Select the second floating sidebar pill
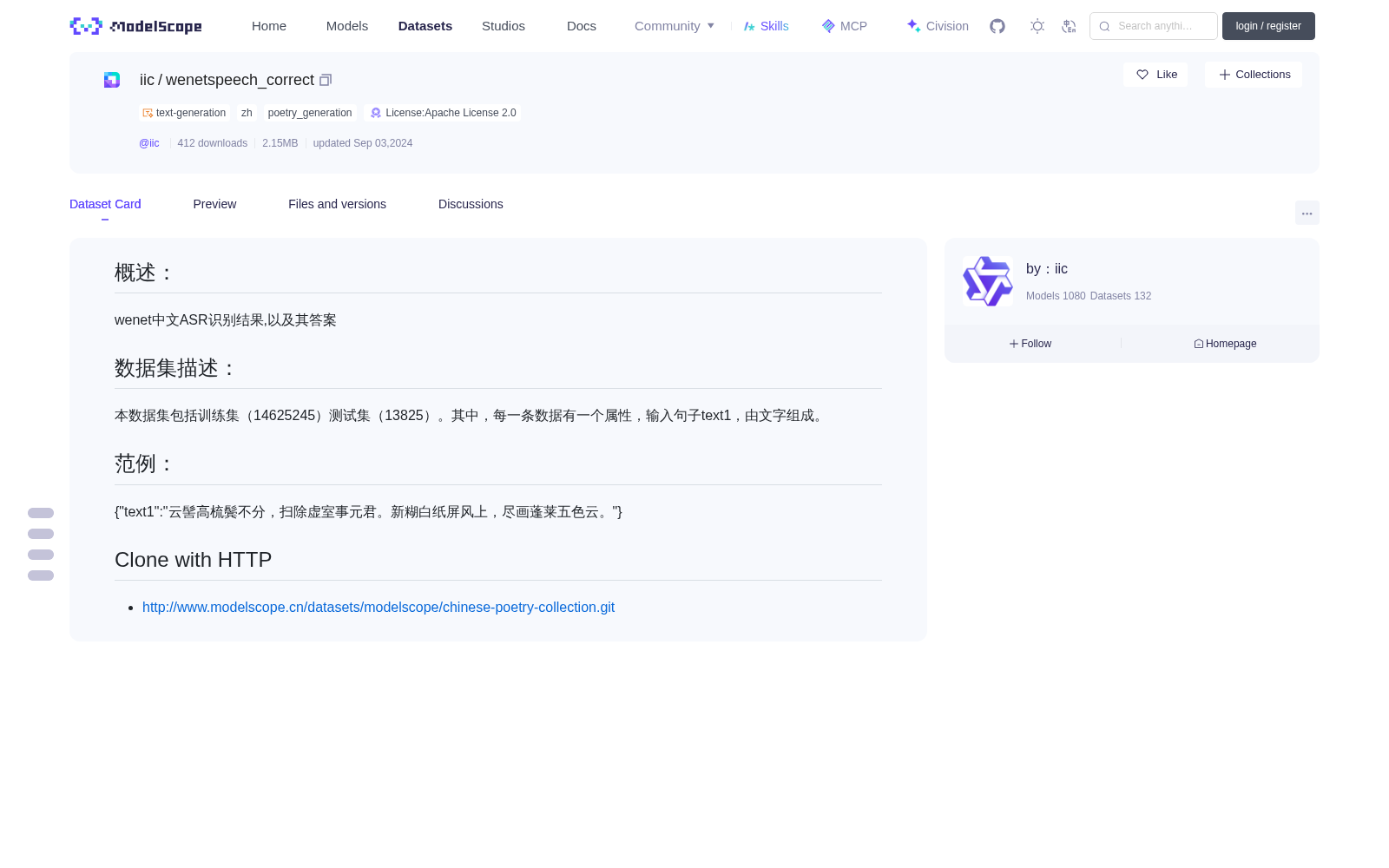The image size is (1389, 868). (41, 534)
